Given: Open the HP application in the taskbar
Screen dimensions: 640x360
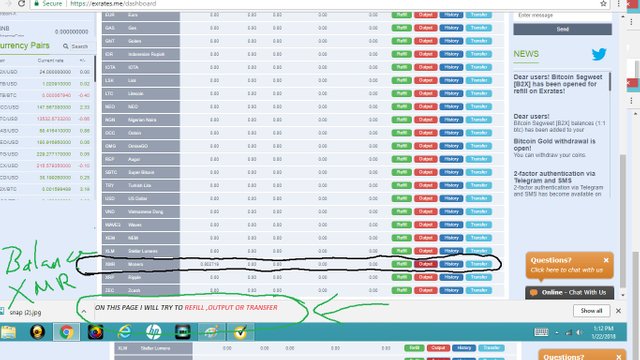Looking at the screenshot, I should (153, 332).
